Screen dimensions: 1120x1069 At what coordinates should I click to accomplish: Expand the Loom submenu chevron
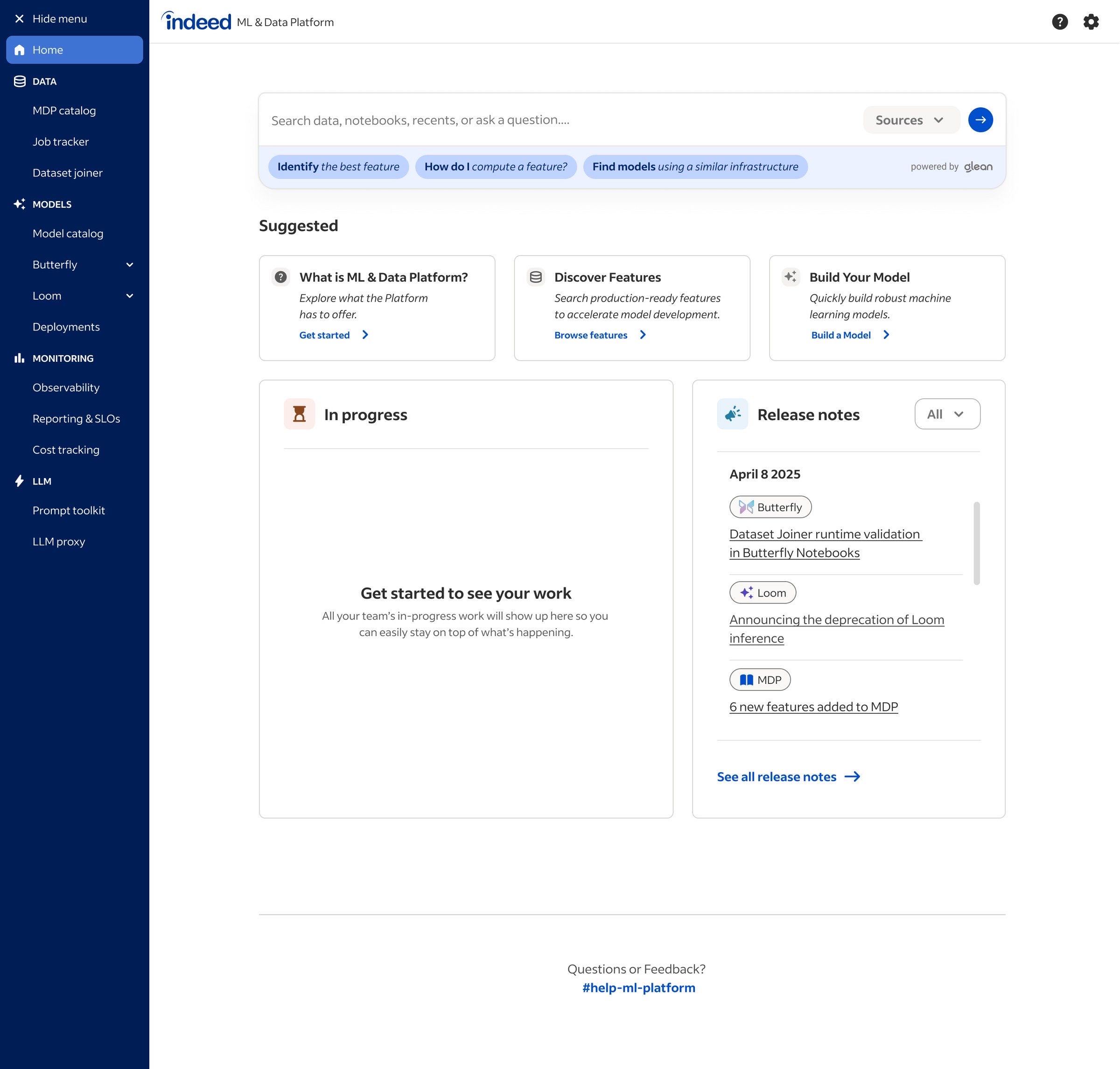129,296
